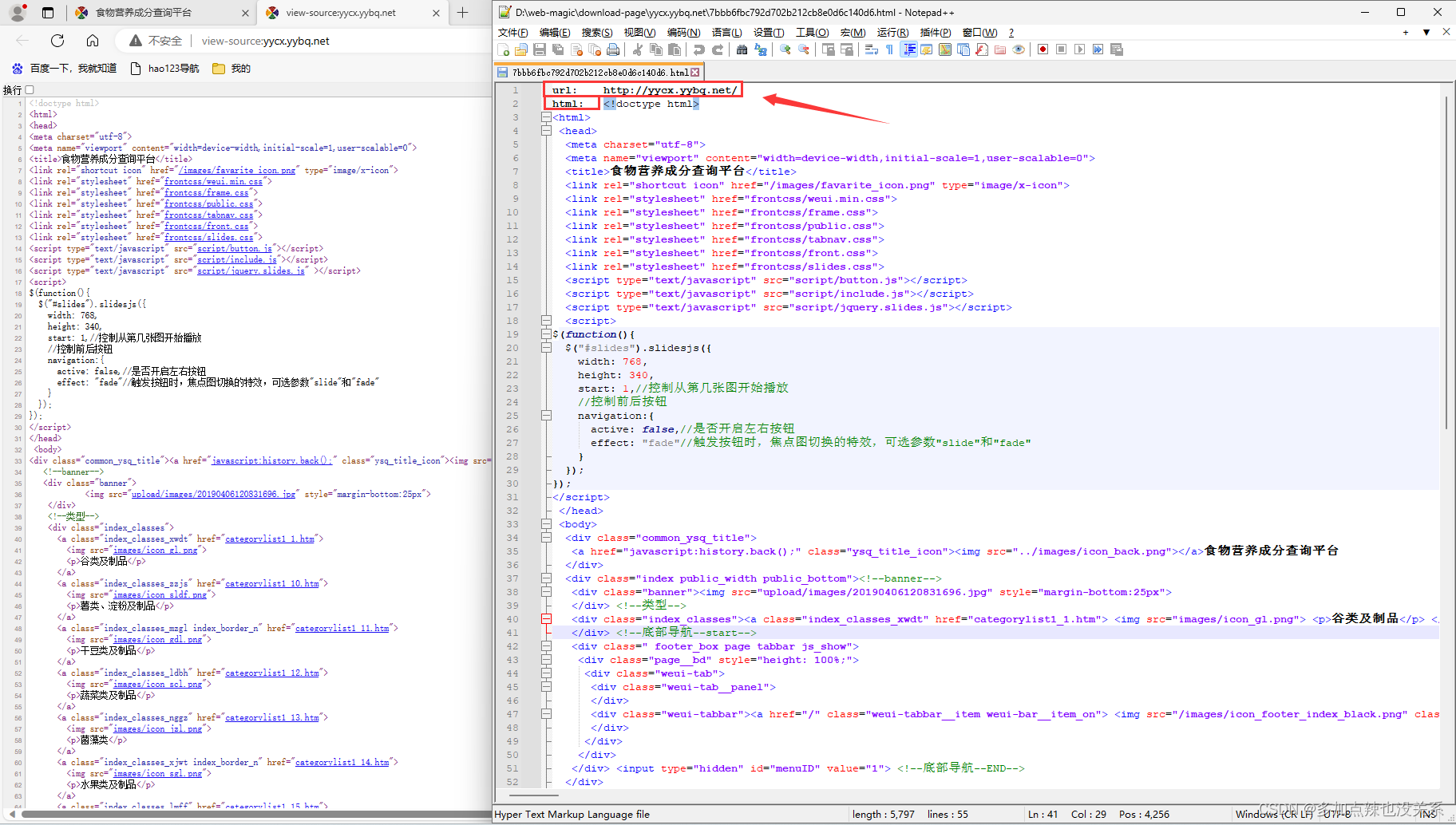This screenshot has height=825, width=1456.
Task: Toggle show all characters pilcrow icon
Action: 889,49
